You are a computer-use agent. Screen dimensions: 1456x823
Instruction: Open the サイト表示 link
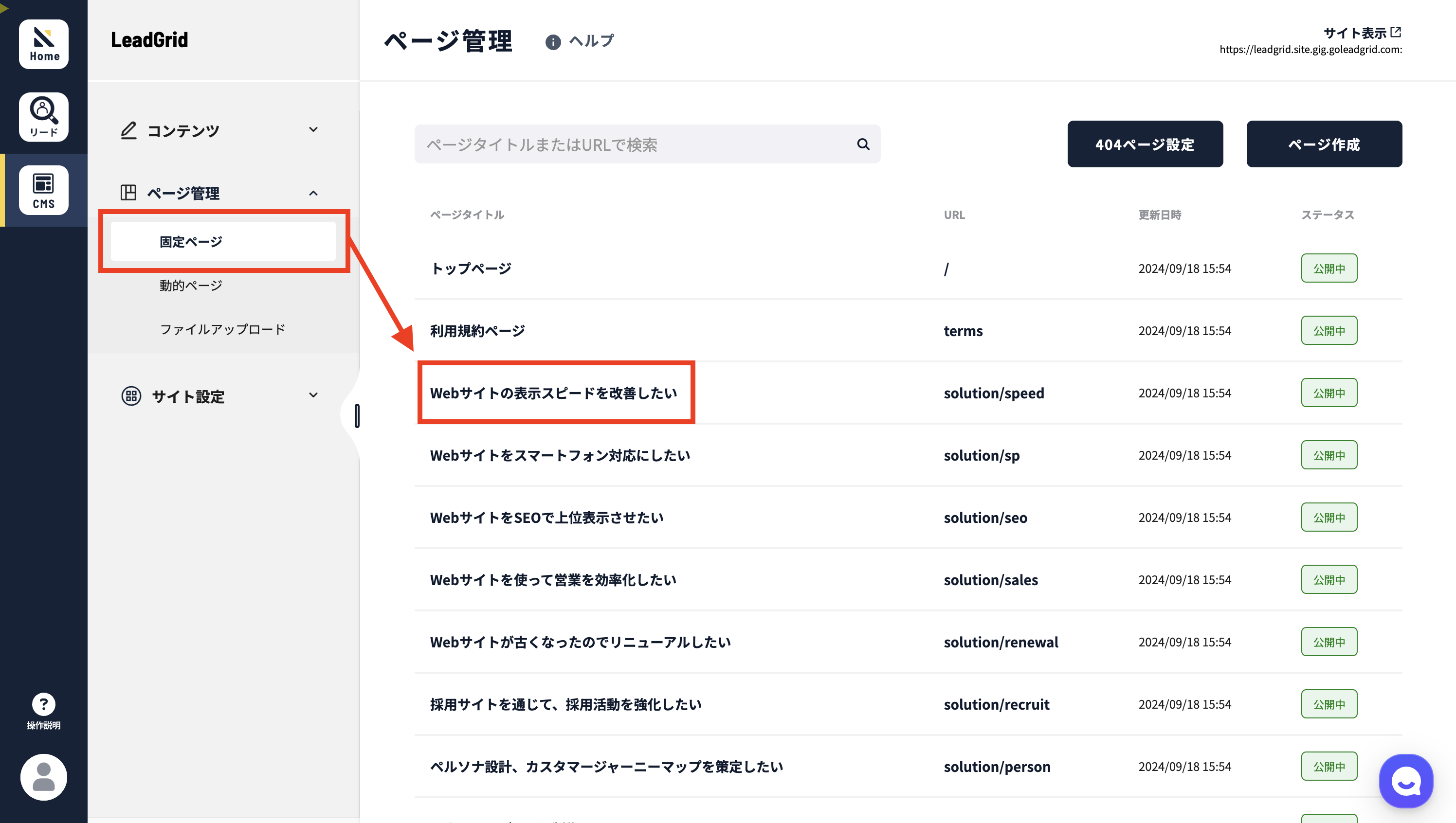pos(1355,33)
